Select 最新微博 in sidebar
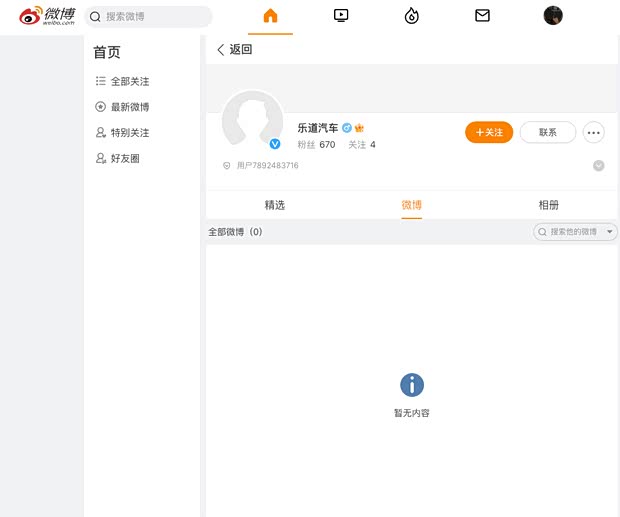The height and width of the screenshot is (517, 620). click(129, 107)
